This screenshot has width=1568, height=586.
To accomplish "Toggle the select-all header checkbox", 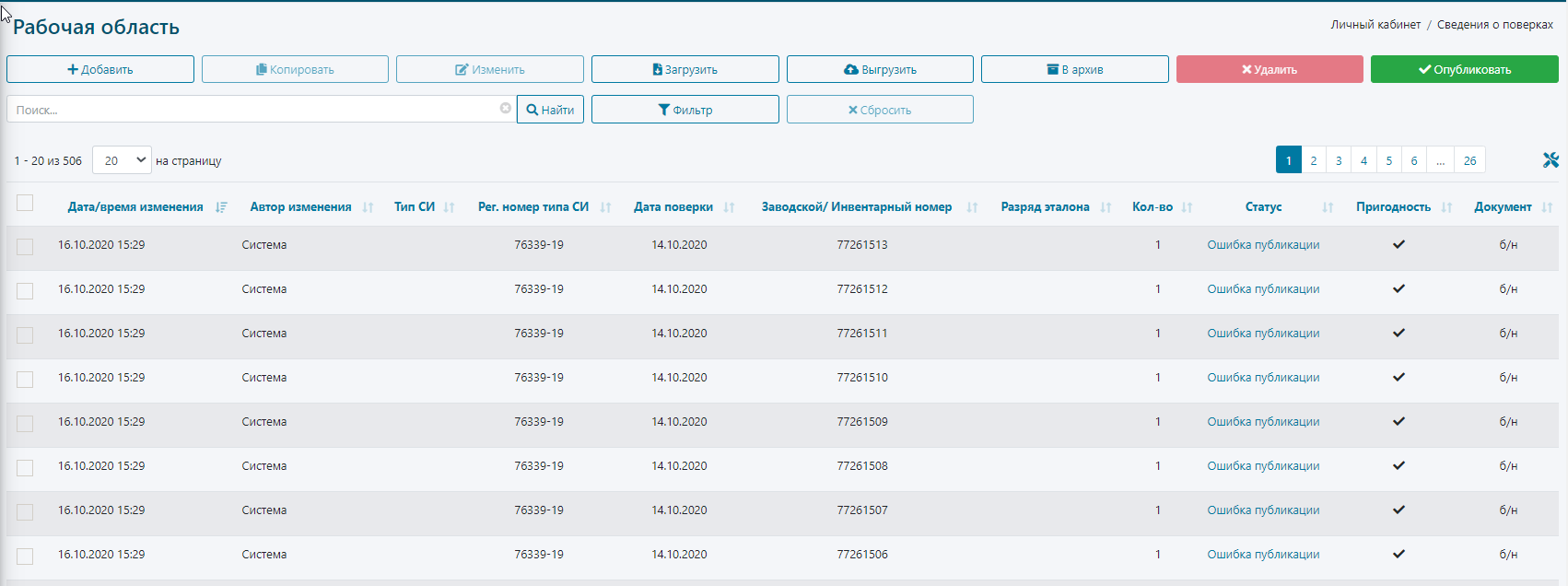I will pyautogui.click(x=25, y=203).
